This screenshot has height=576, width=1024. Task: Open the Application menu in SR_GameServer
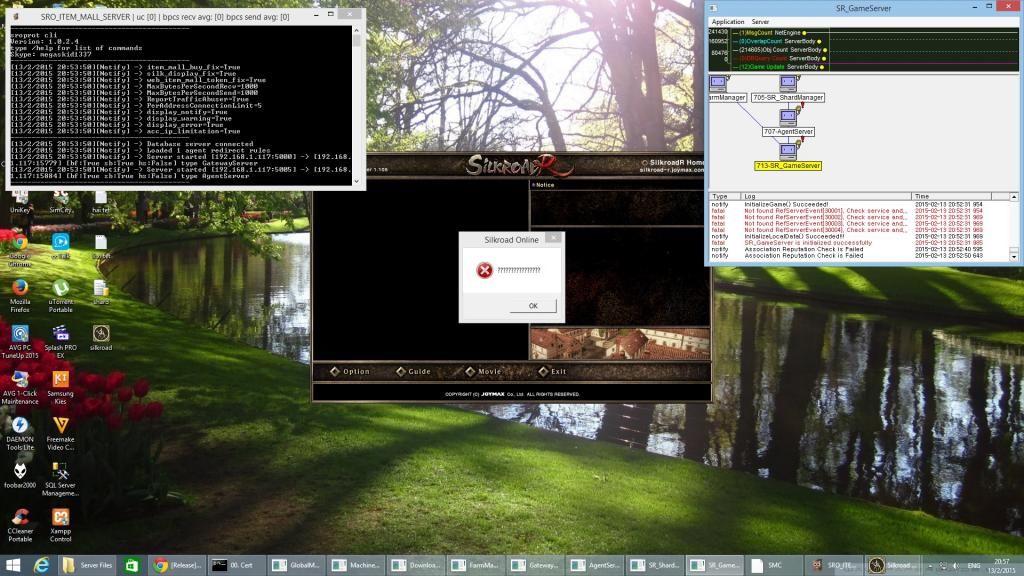click(x=727, y=21)
